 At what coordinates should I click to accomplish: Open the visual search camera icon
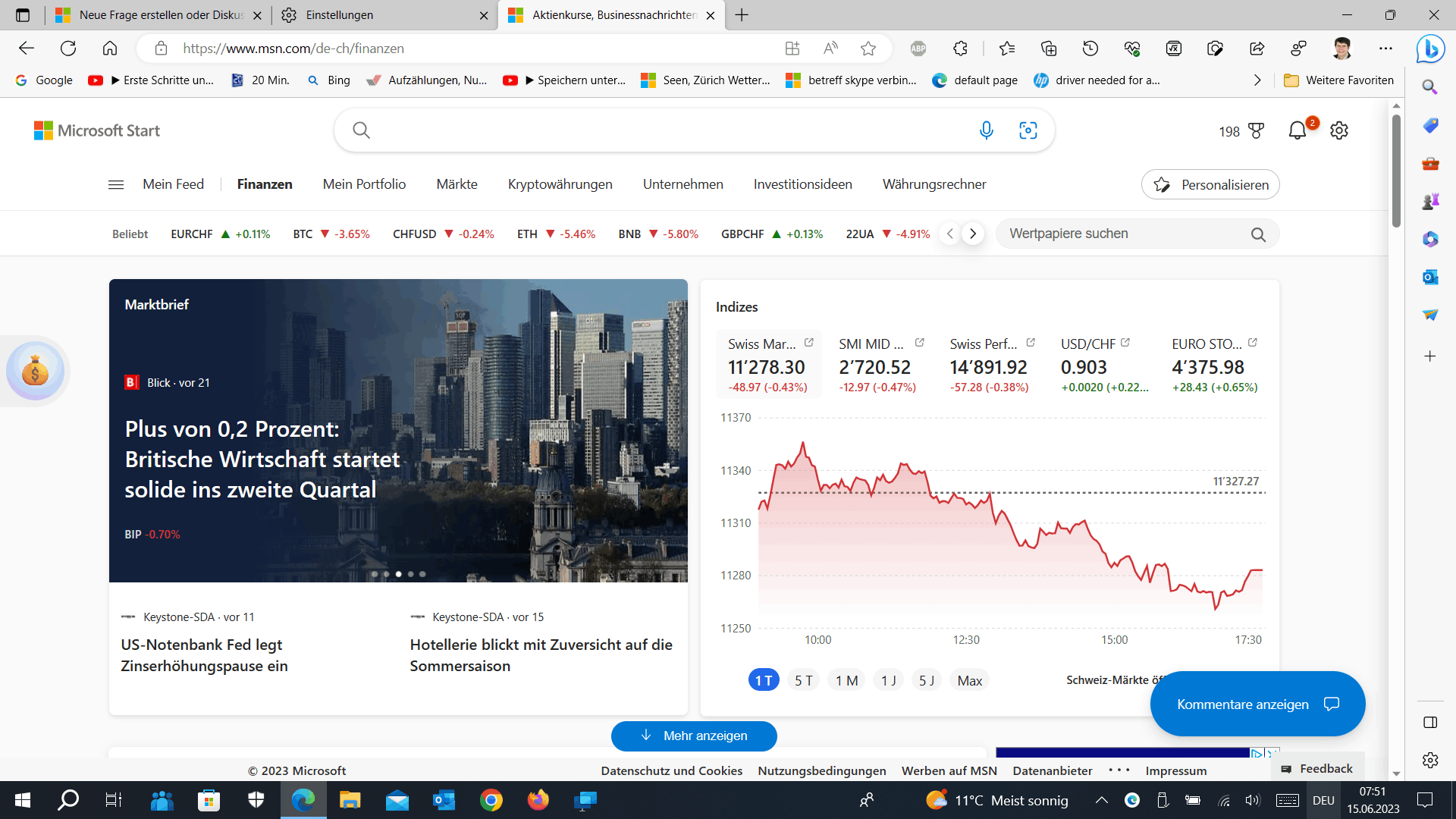point(1028,130)
